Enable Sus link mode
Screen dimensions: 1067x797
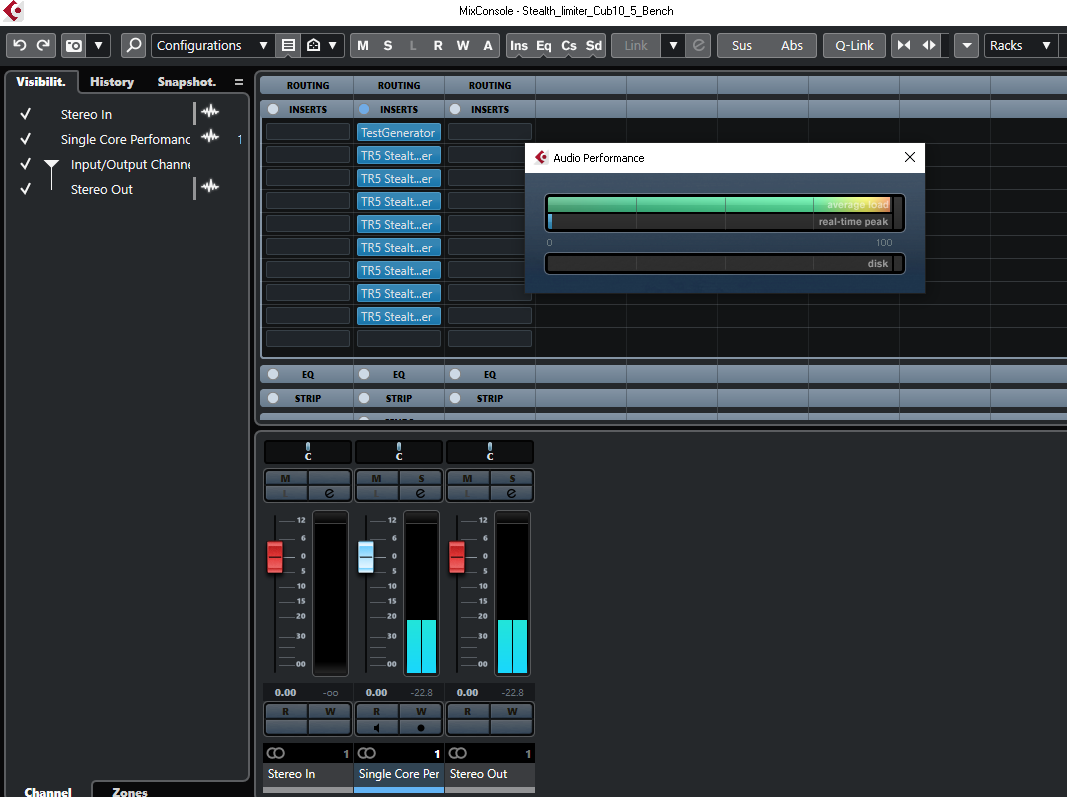coord(742,46)
